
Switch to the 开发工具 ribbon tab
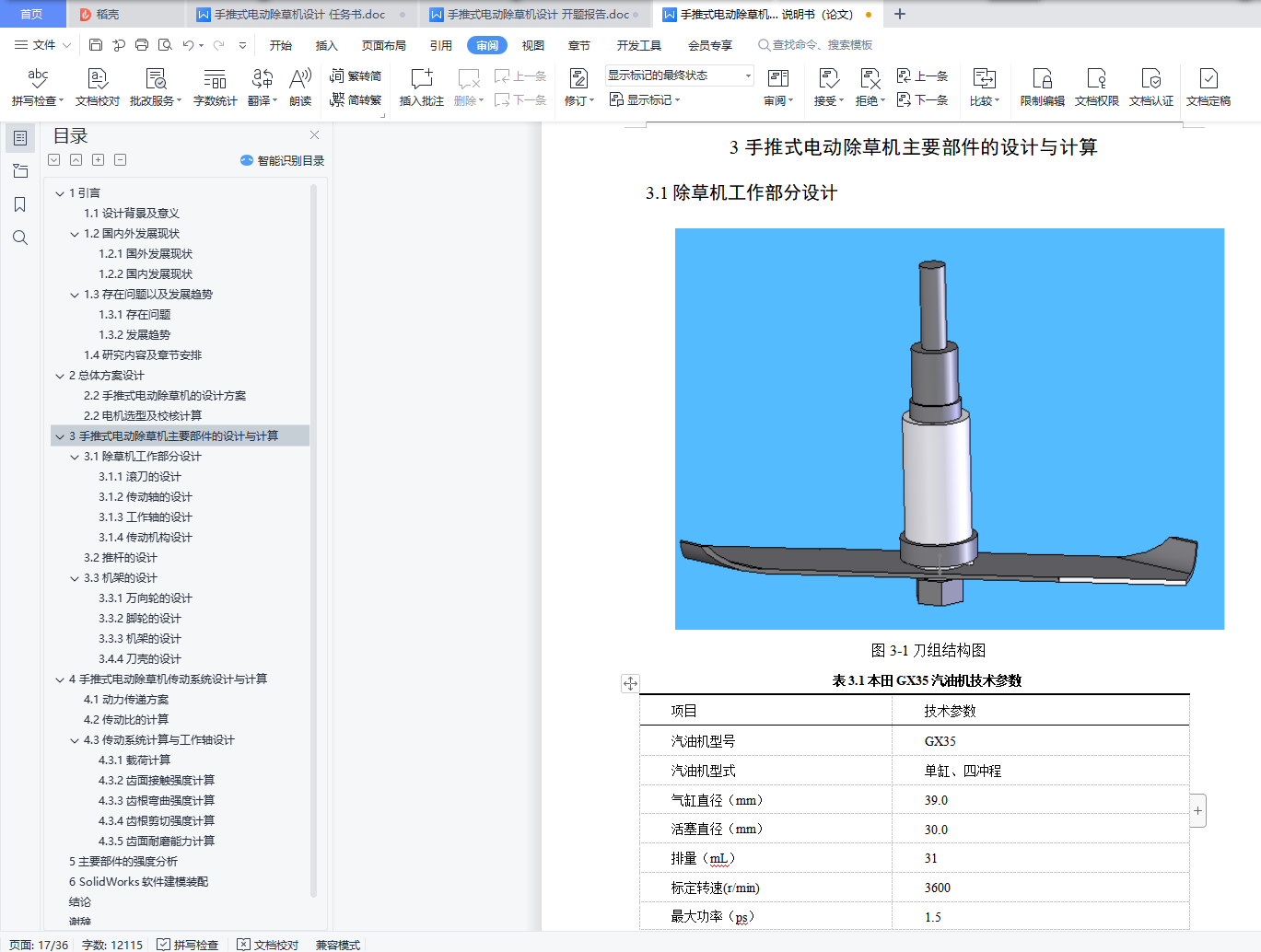click(x=639, y=45)
